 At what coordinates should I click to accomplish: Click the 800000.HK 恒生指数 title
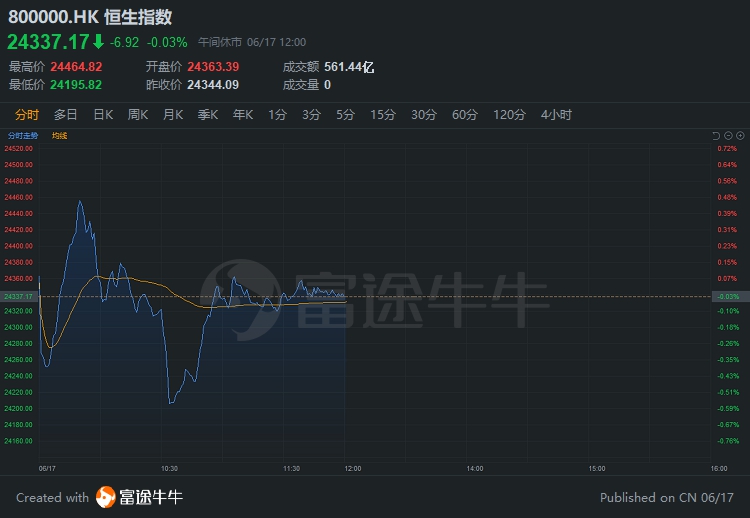(90, 17)
